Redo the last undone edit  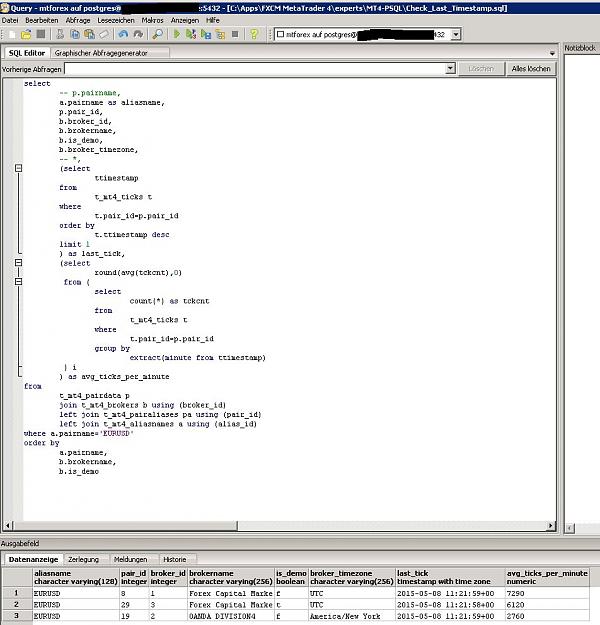point(138,35)
